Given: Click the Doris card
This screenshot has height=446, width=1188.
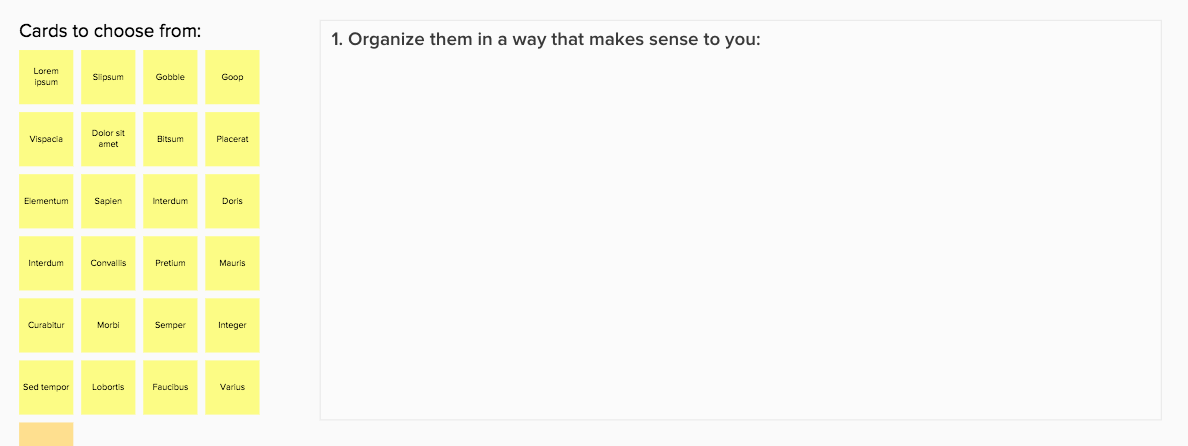Looking at the screenshot, I should pyautogui.click(x=232, y=201).
